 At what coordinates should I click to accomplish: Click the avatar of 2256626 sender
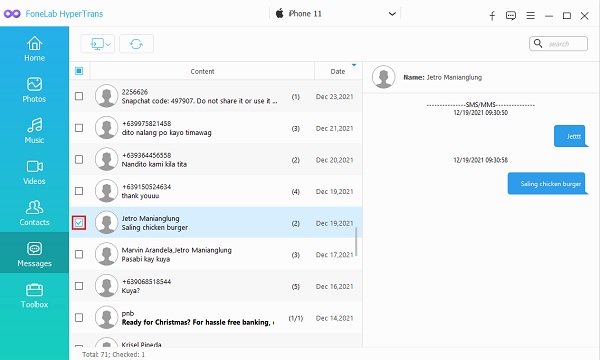[x=106, y=96]
